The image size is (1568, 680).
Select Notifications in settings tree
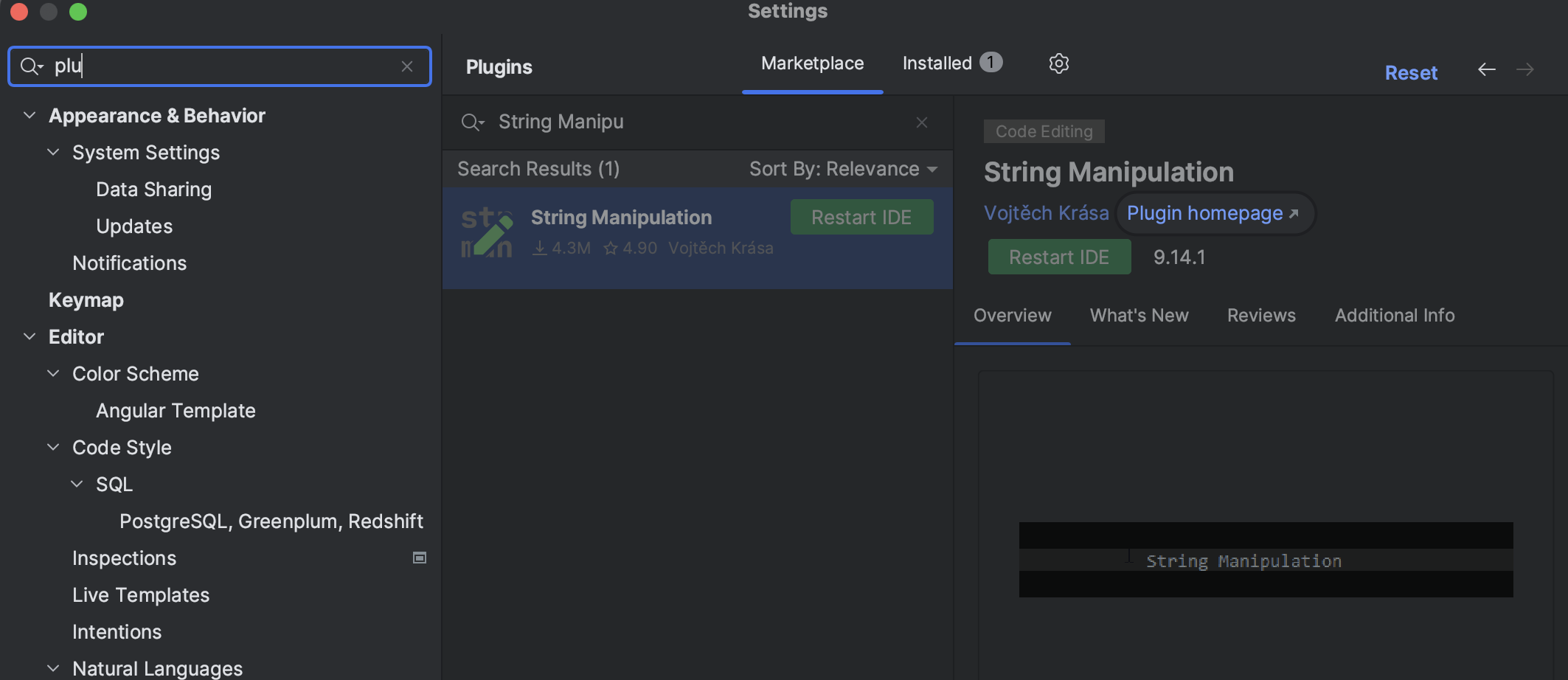coord(129,263)
